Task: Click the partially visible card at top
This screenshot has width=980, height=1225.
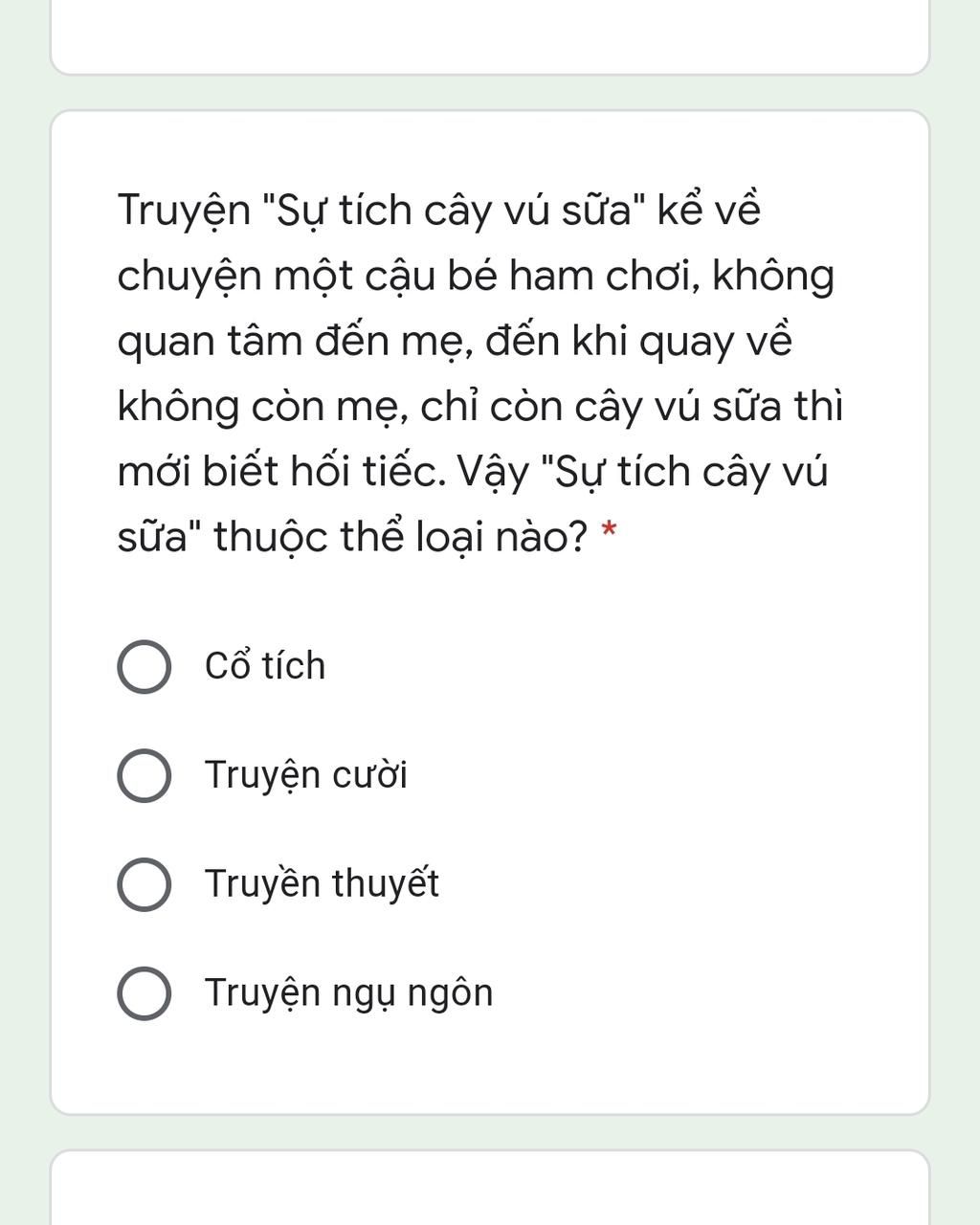Action: 490,36
